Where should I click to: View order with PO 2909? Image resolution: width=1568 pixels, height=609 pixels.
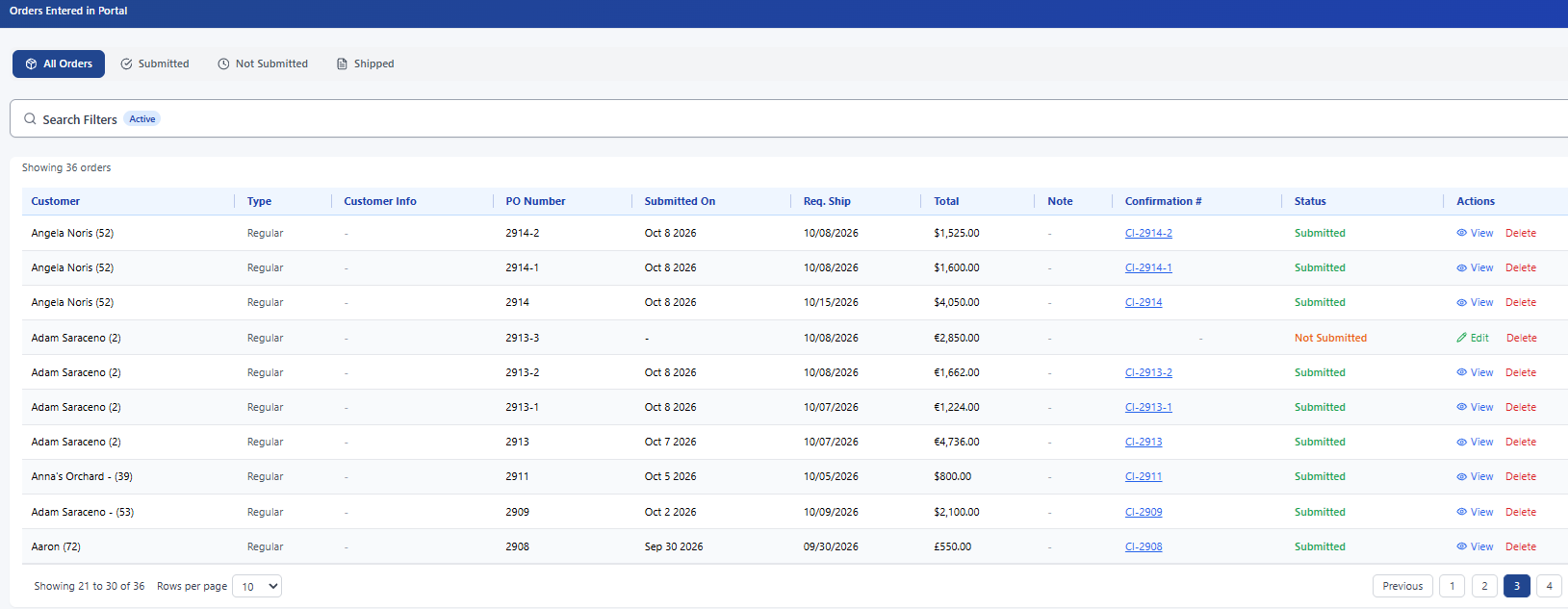pyautogui.click(x=1475, y=512)
